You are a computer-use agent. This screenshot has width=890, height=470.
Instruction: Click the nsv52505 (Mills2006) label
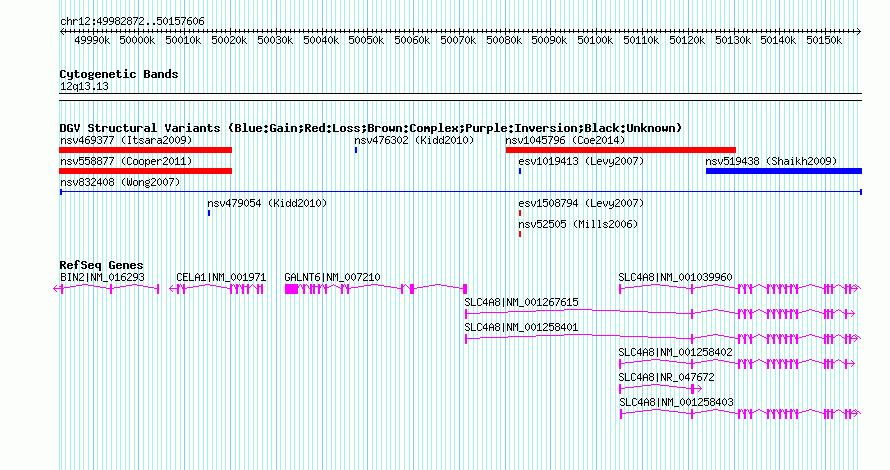pos(578,224)
